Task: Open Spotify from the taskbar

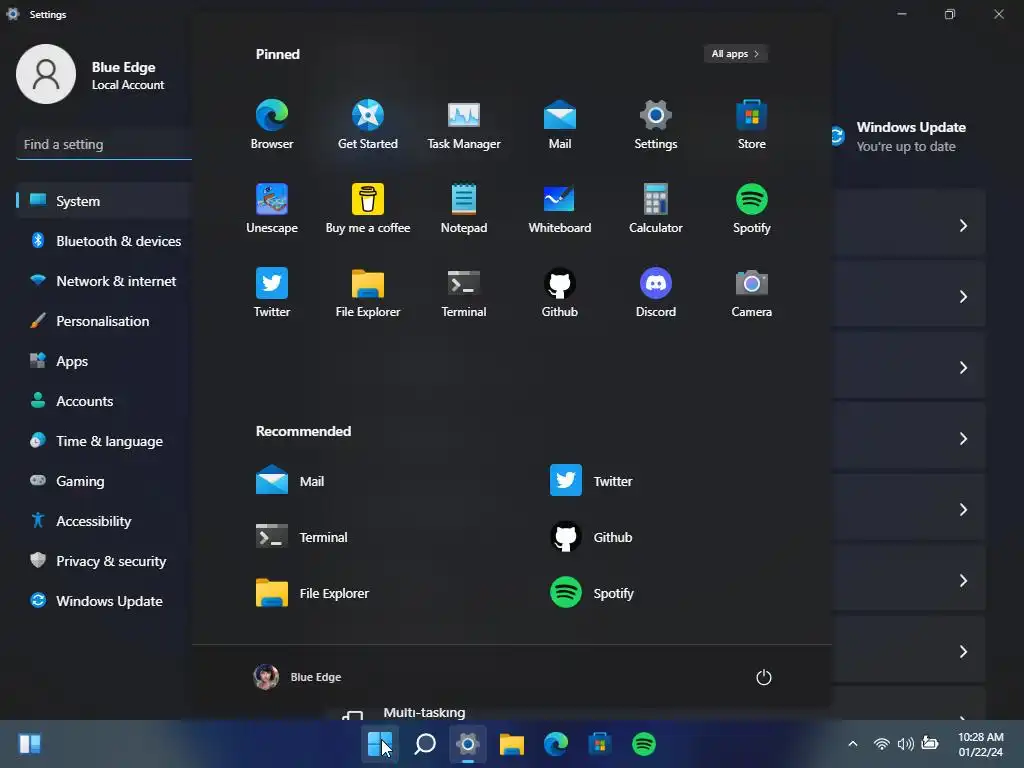Action: [644, 744]
